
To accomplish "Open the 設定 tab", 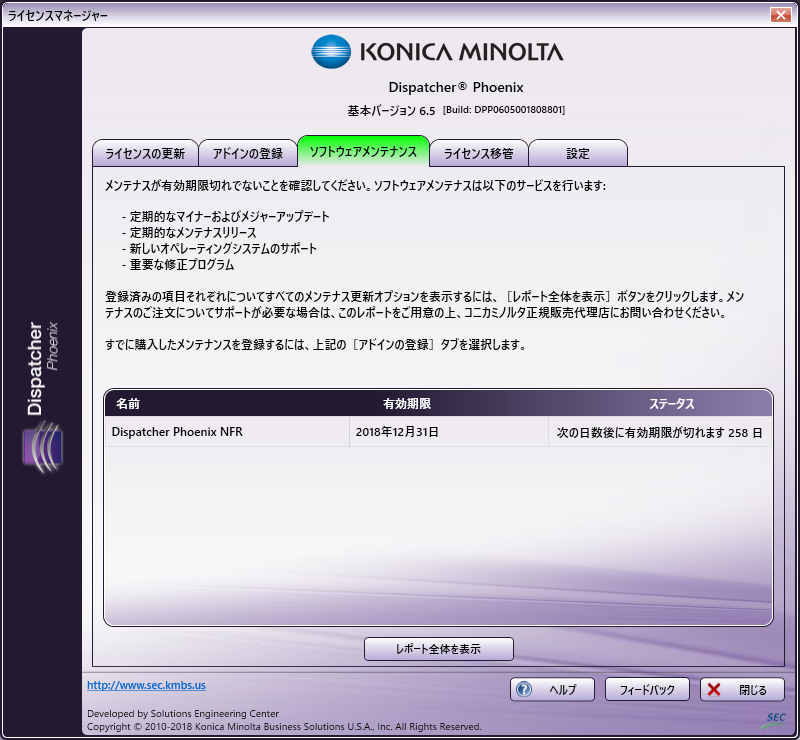I will [x=578, y=153].
